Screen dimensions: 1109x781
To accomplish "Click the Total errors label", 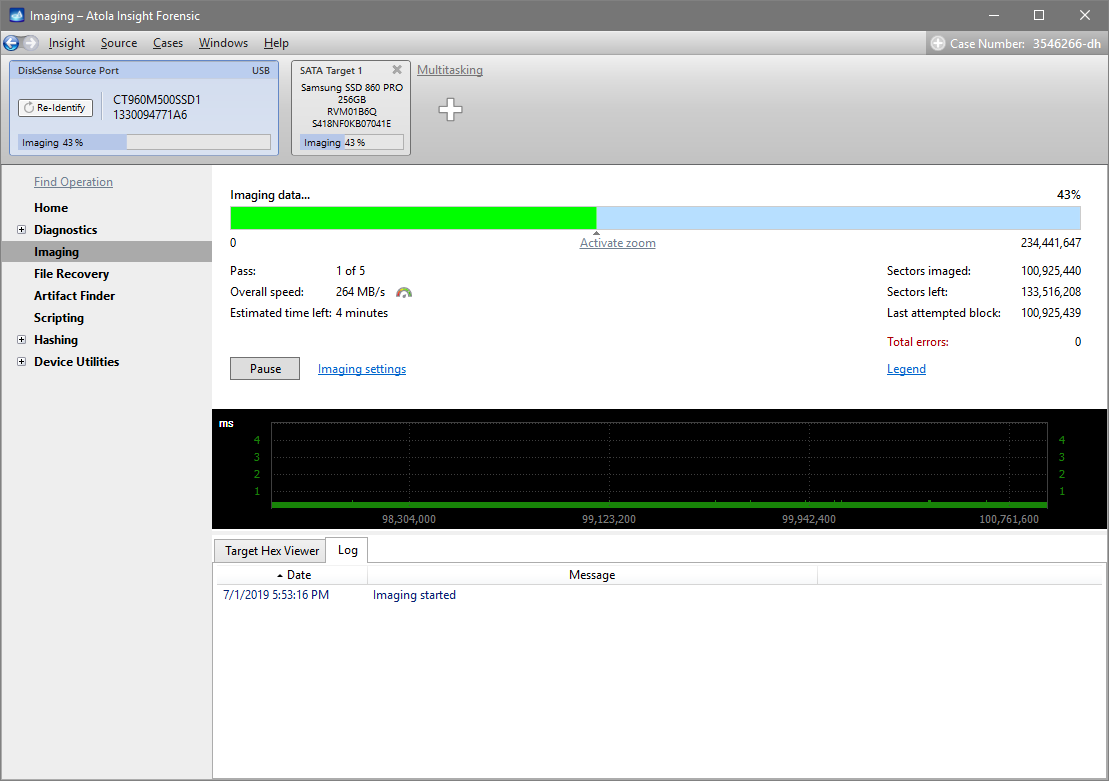I will [x=918, y=342].
